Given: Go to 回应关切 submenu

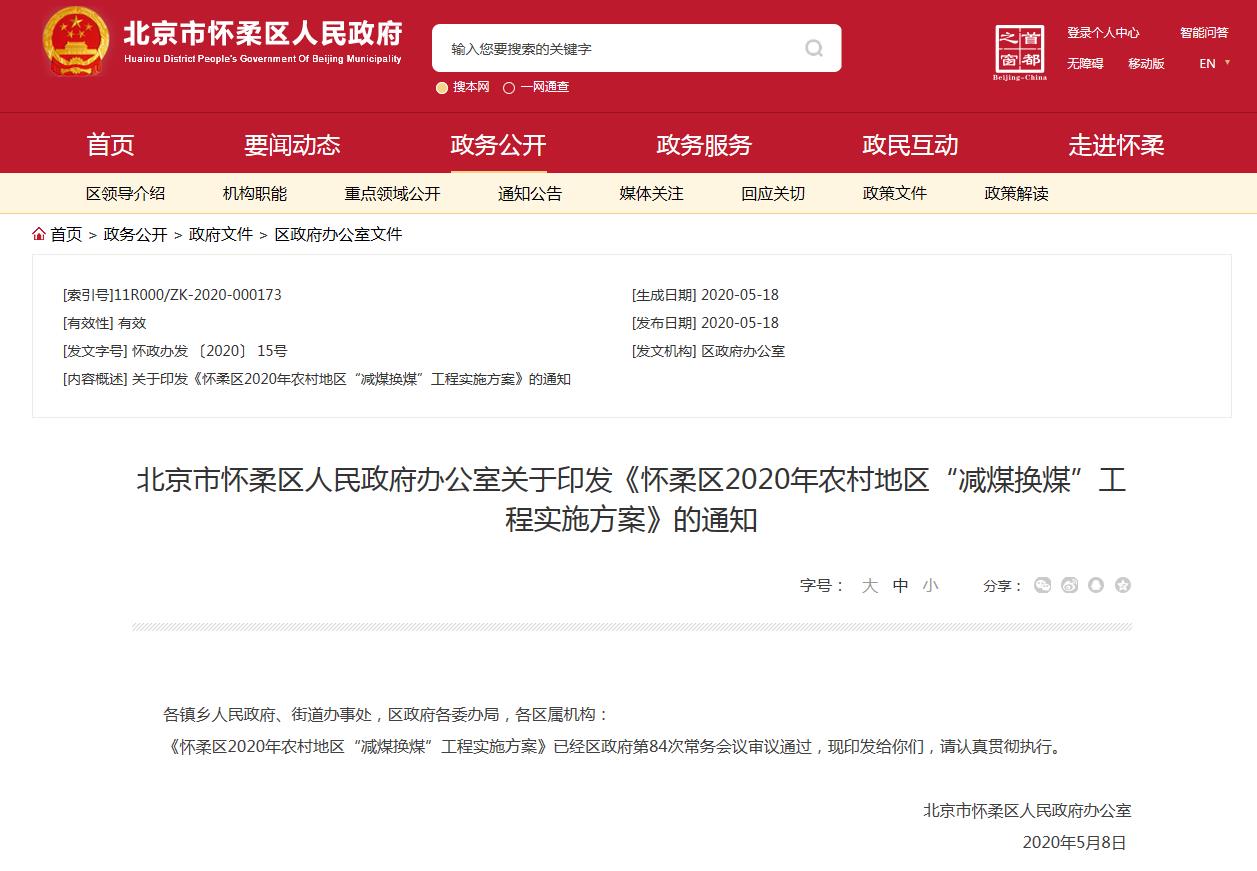Looking at the screenshot, I should [x=773, y=194].
